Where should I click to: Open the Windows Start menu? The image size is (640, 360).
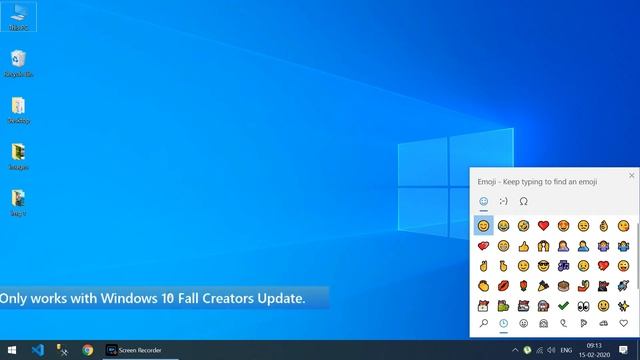tap(12, 350)
